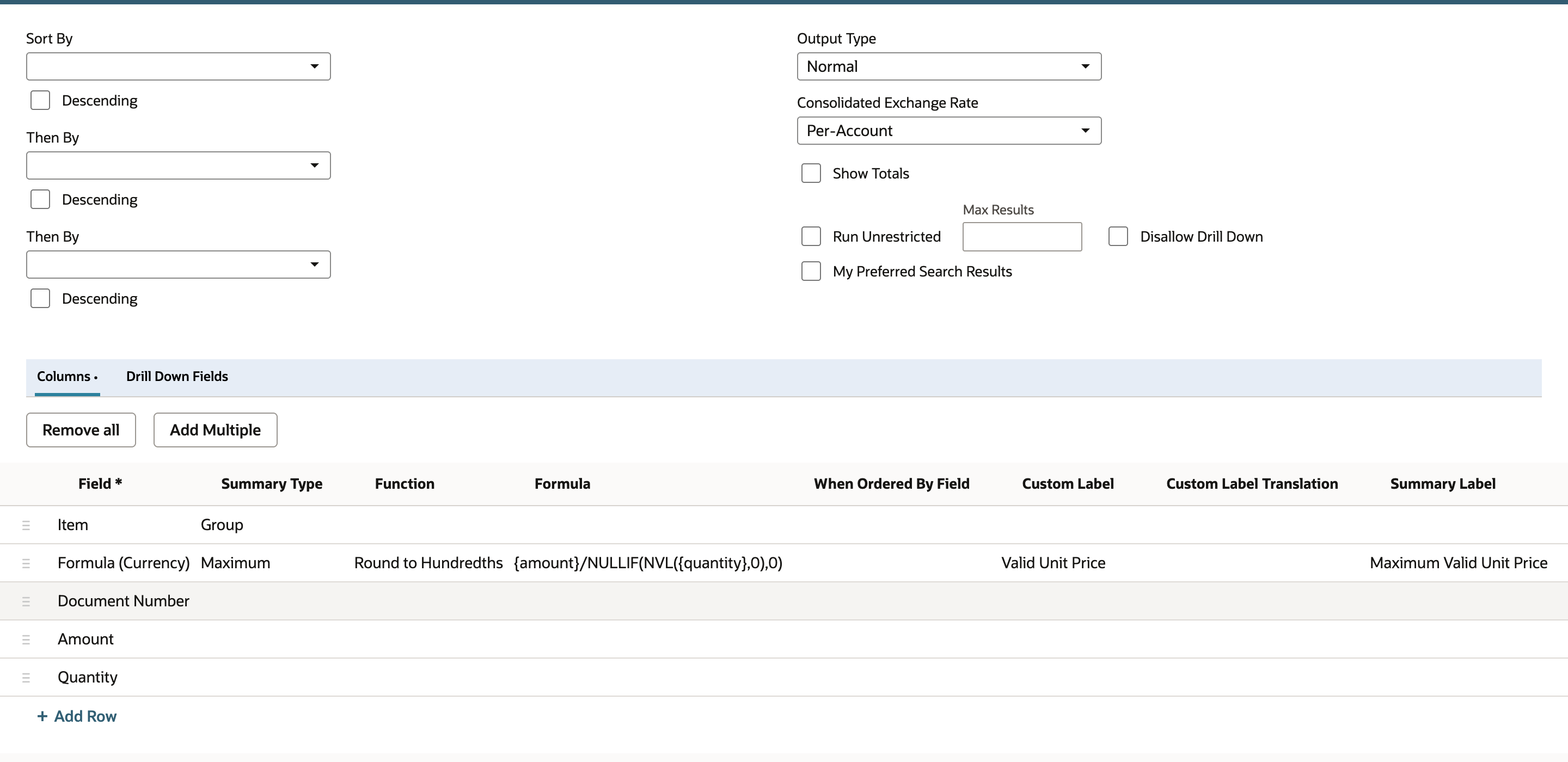Select the Item field cell
The height and width of the screenshot is (762, 1568).
pyautogui.click(x=73, y=525)
